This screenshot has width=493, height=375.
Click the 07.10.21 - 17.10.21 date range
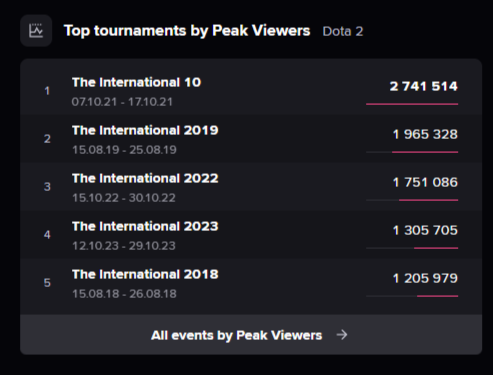122,102
